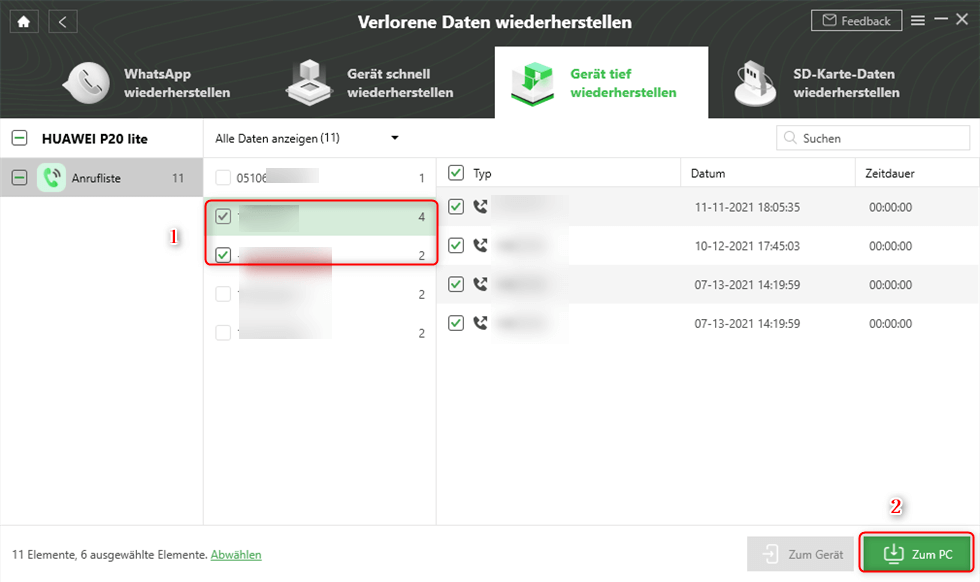The image size is (980, 582).
Task: Open the hamburger menu icon
Action: click(x=918, y=20)
